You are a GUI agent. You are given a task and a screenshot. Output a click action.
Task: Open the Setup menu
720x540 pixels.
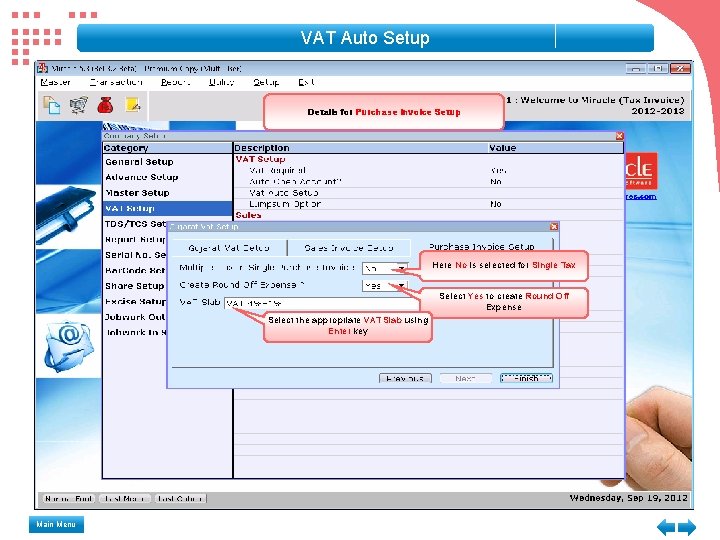point(266,82)
